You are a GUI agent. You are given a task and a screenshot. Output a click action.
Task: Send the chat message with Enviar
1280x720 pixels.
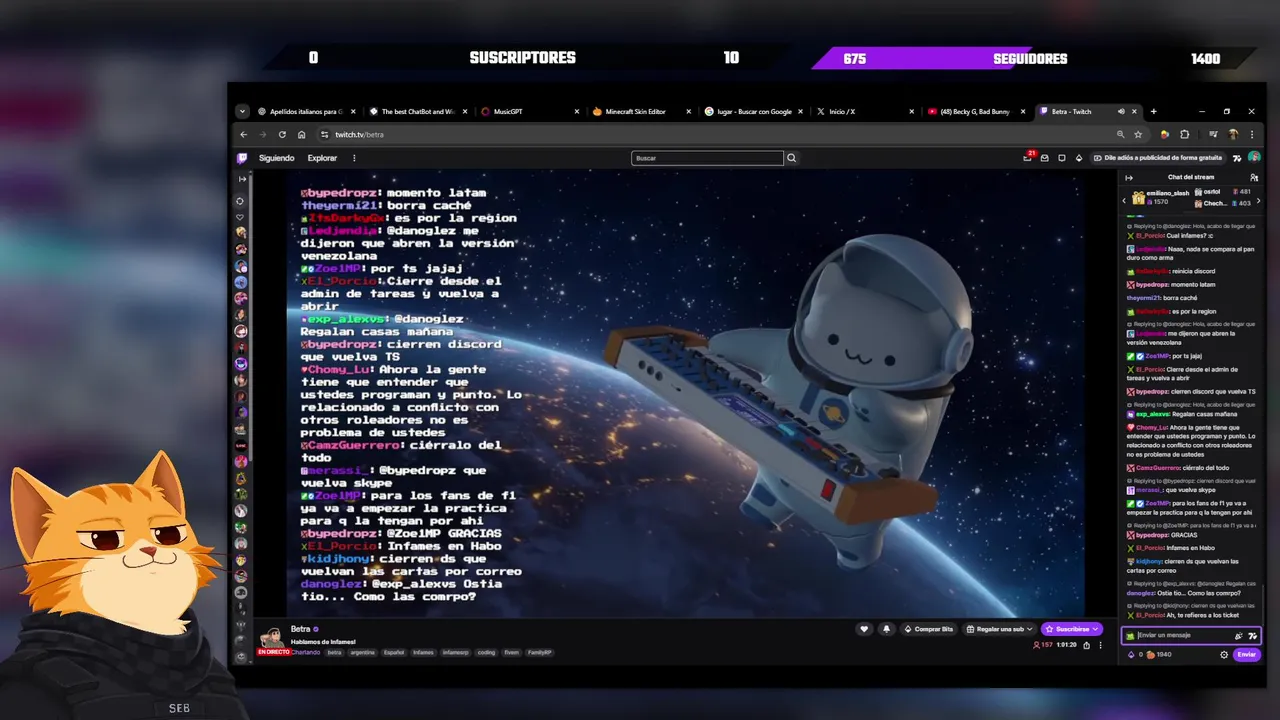(1246, 655)
